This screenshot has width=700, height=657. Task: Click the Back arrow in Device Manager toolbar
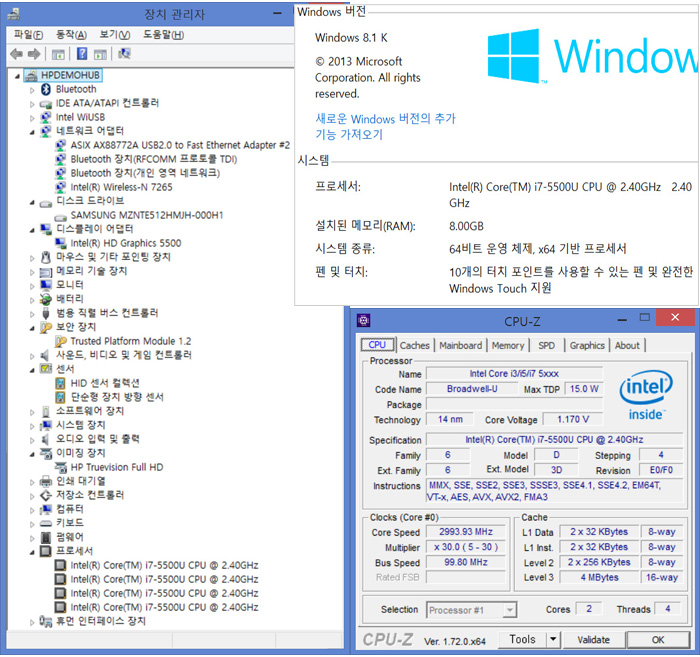click(17, 54)
